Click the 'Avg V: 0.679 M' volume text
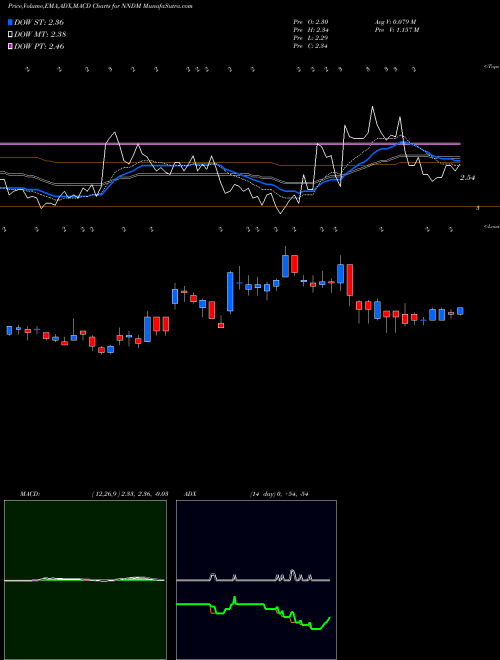 point(395,22)
